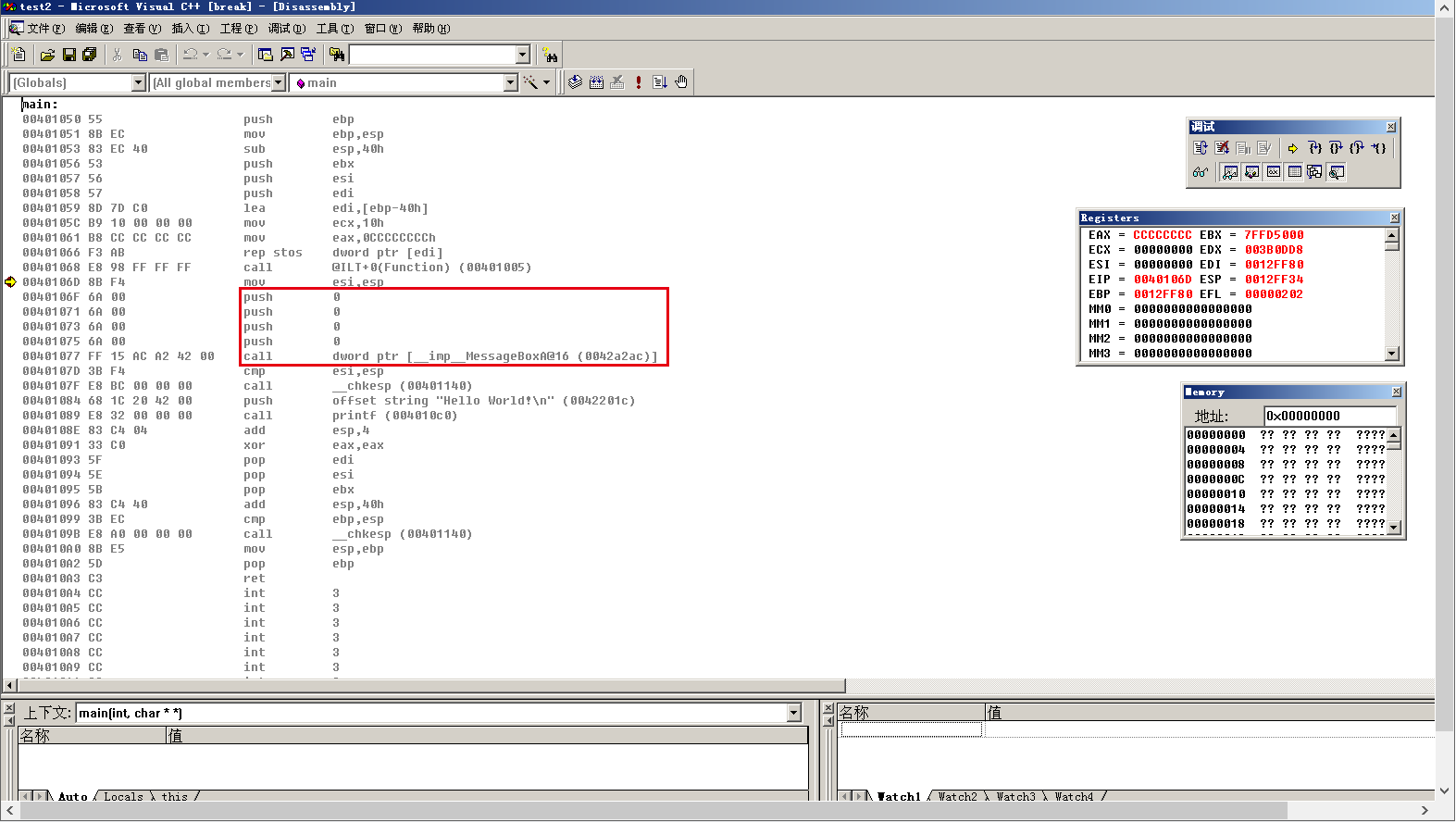Close the Memory window
1456x822 pixels.
(1397, 392)
